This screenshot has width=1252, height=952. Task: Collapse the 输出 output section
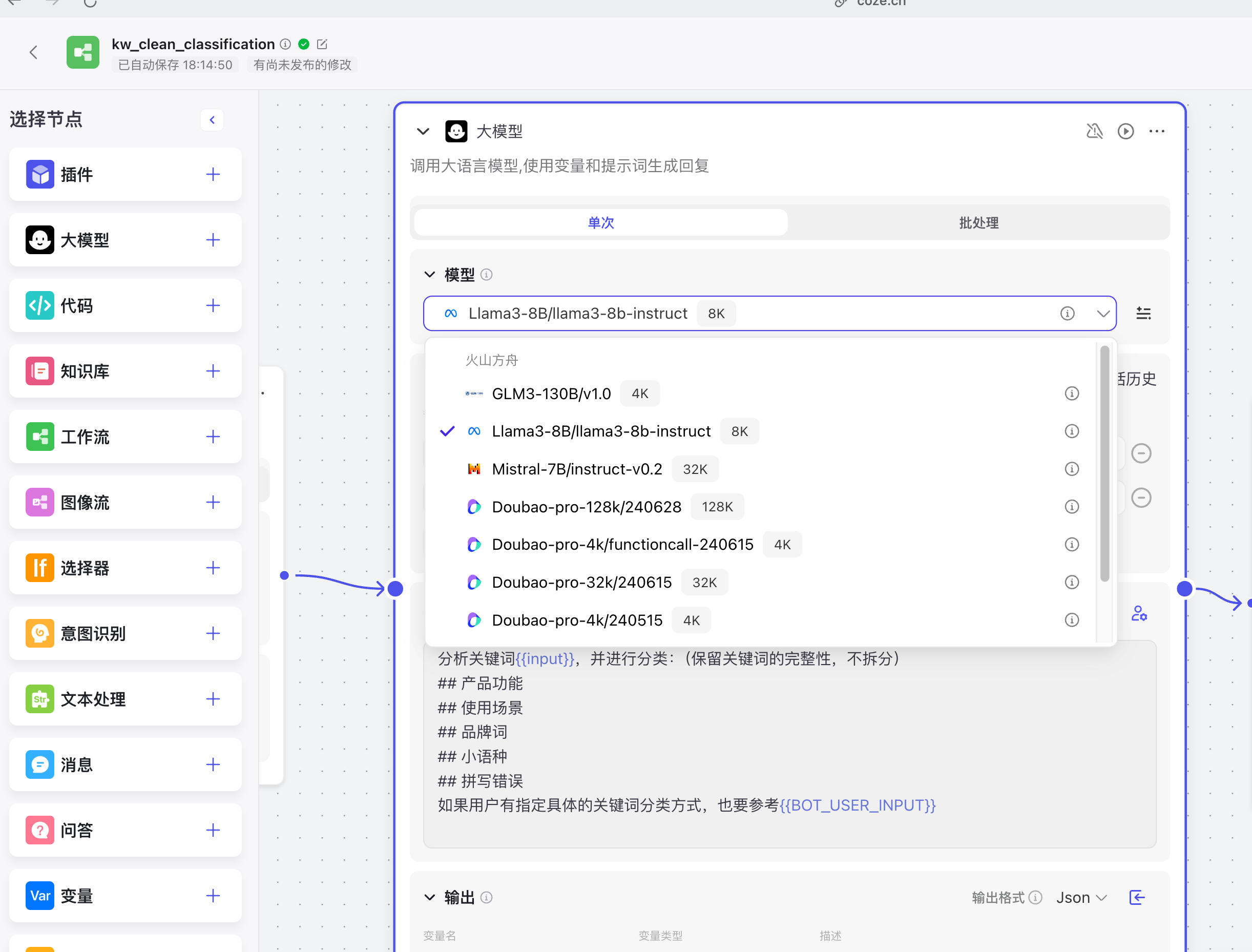(x=430, y=898)
